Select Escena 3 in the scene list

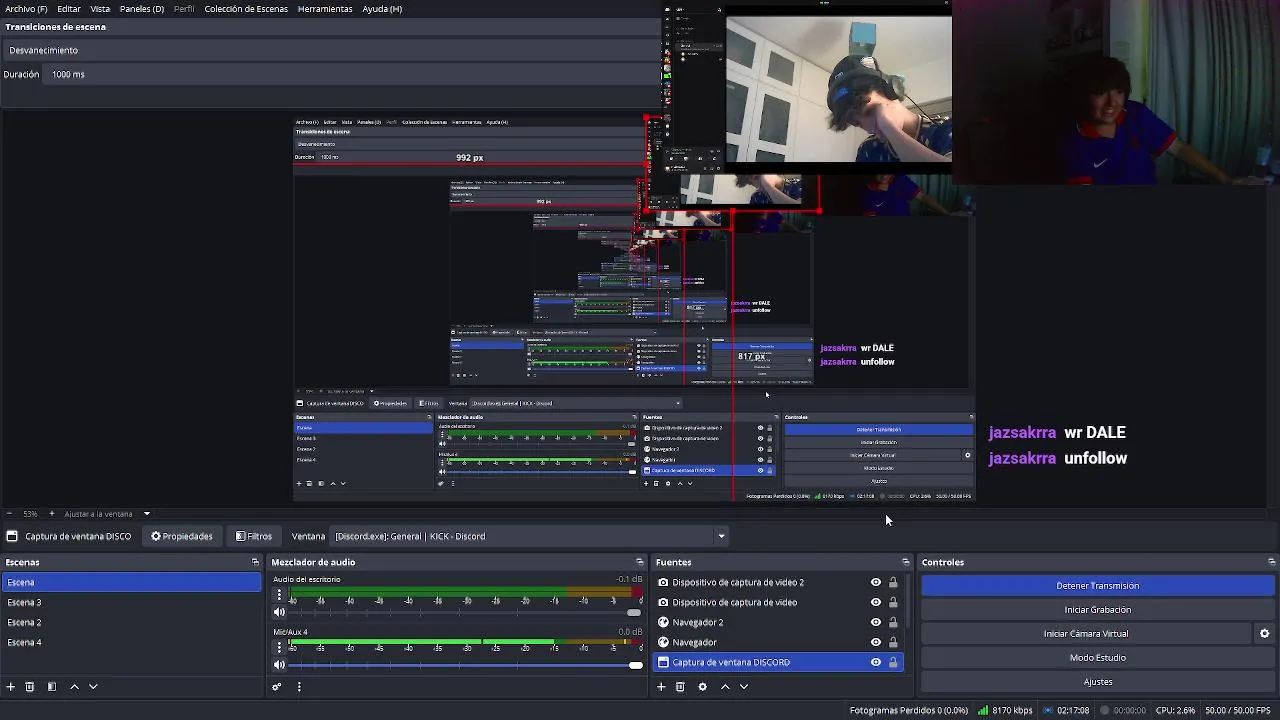click(x=131, y=602)
